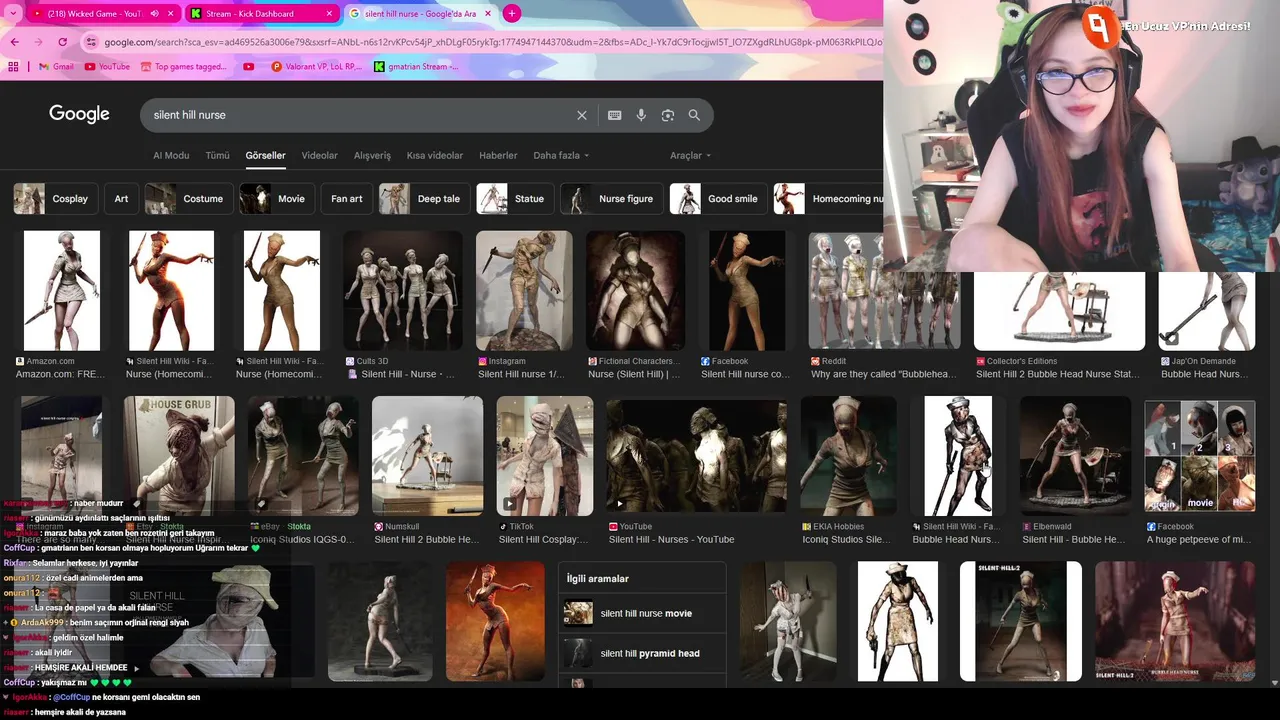Screen dimensions: 1280x720
Task: Open the Numskull Bubble Head statue image
Action: click(x=427, y=456)
